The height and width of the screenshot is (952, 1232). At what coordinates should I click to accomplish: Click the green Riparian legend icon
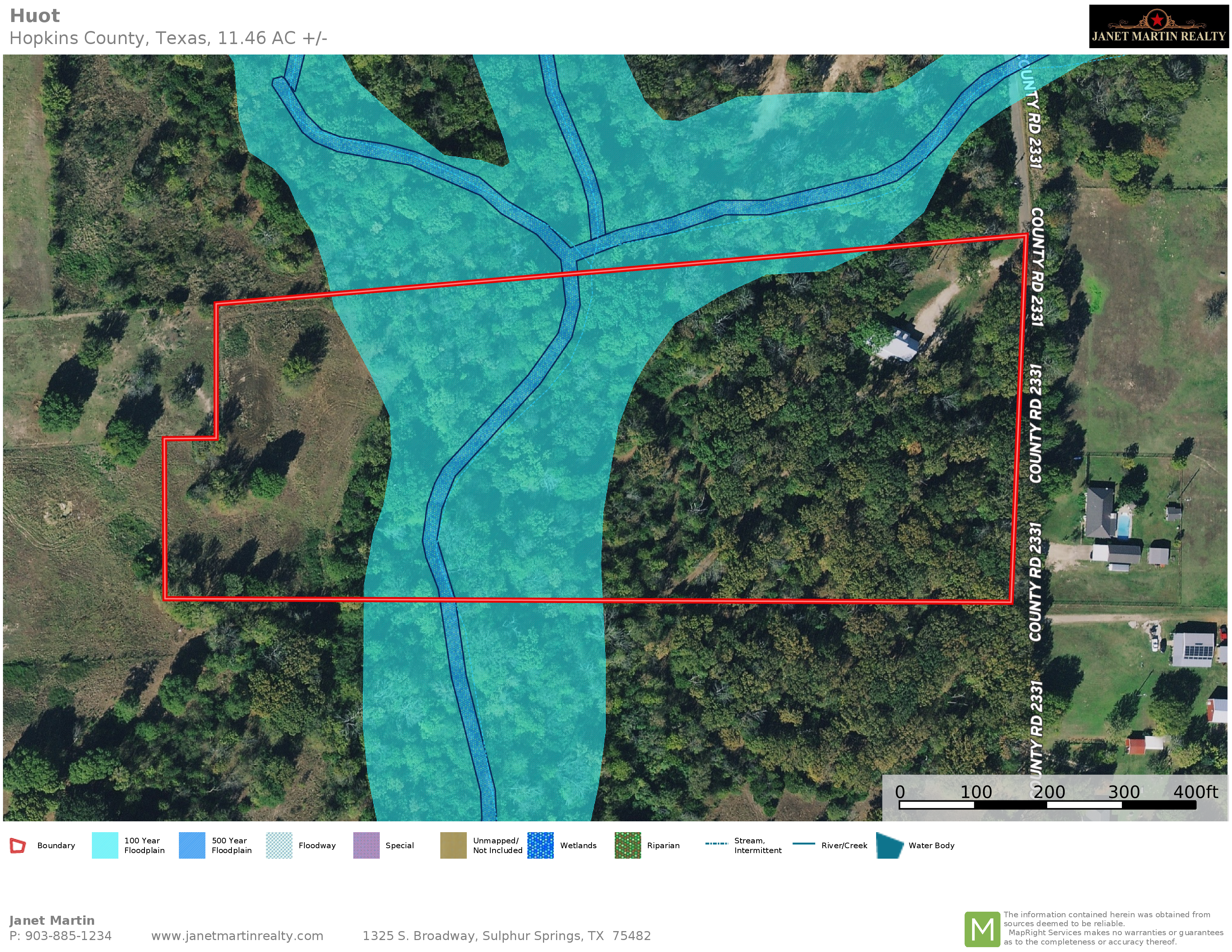coord(627,845)
